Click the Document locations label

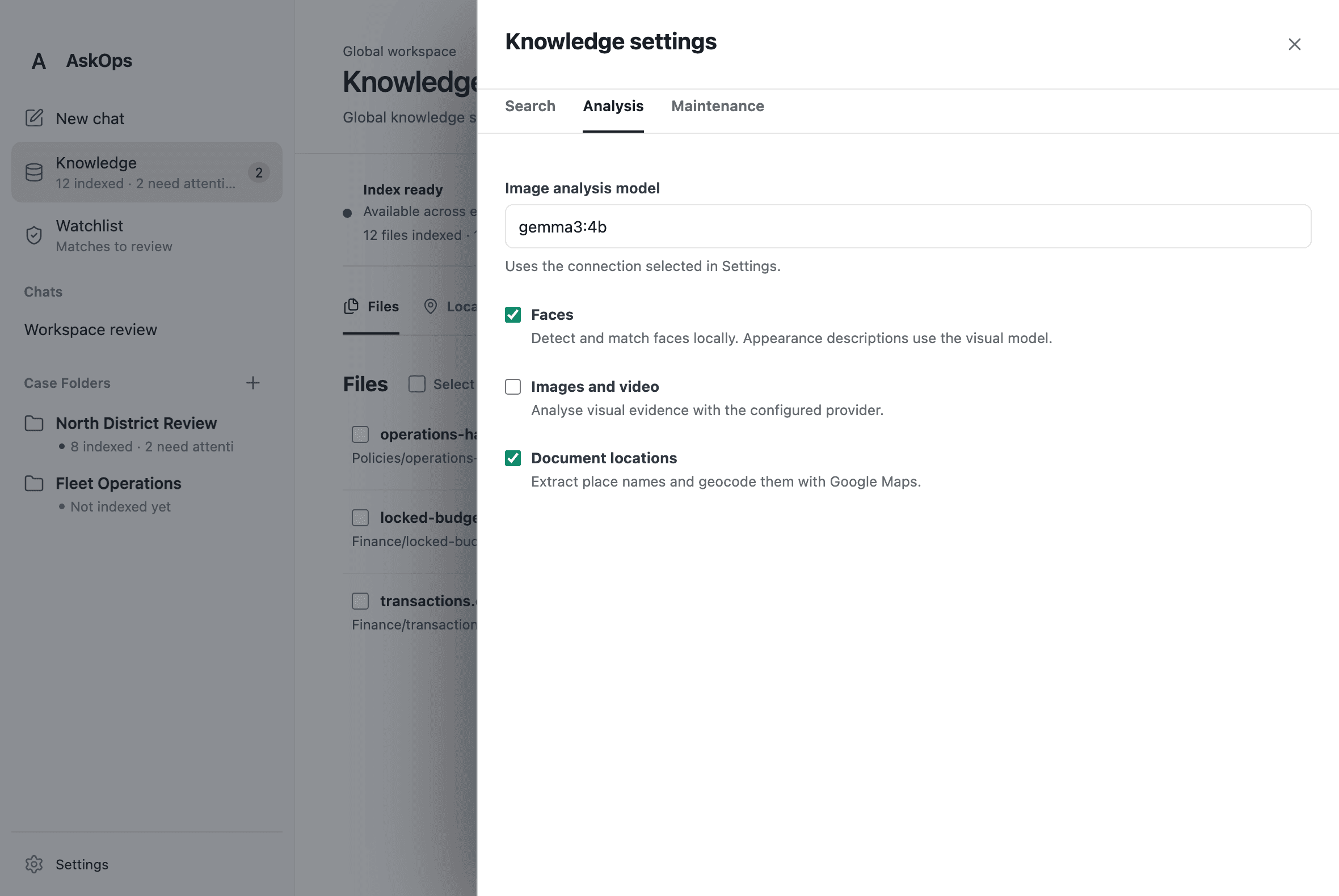(x=604, y=458)
